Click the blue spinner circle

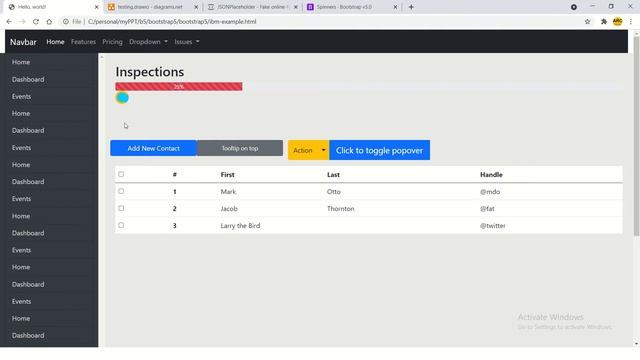tap(122, 98)
